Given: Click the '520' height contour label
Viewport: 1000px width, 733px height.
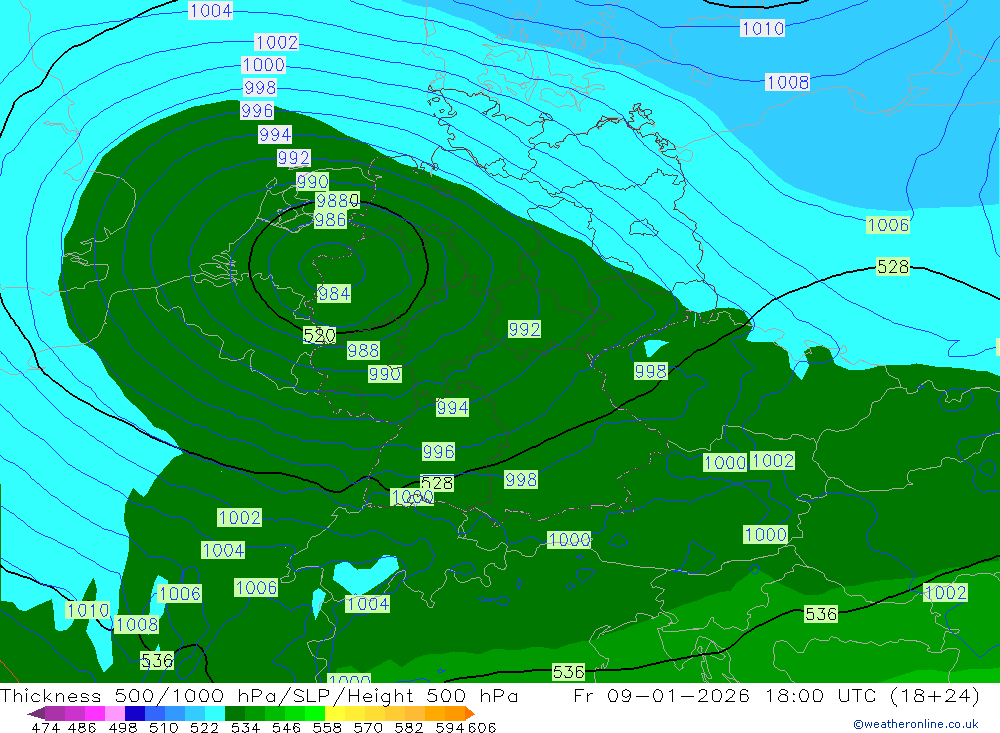Looking at the screenshot, I should [319, 335].
